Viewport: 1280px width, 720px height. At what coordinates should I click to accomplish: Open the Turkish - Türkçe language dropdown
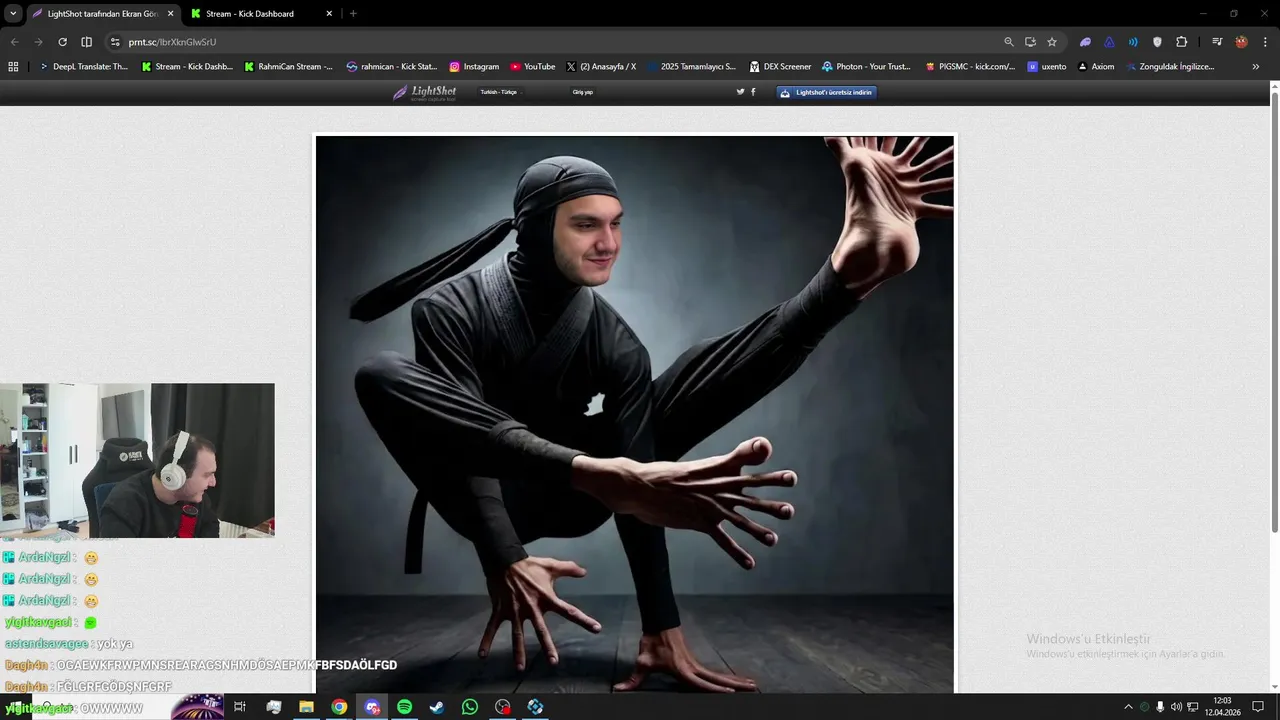coord(500,92)
